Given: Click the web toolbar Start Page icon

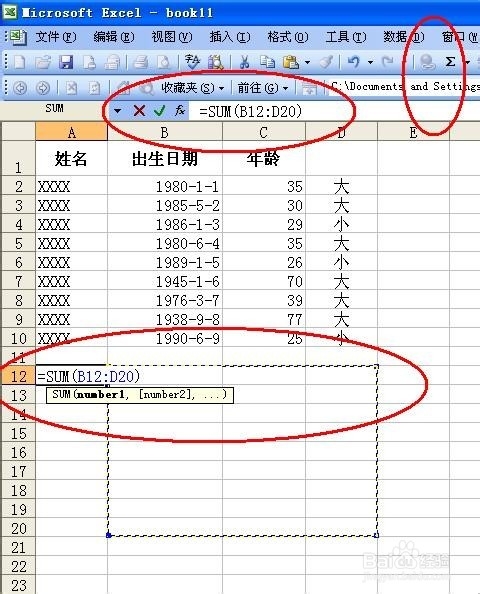Looking at the screenshot, I should tap(123, 88).
